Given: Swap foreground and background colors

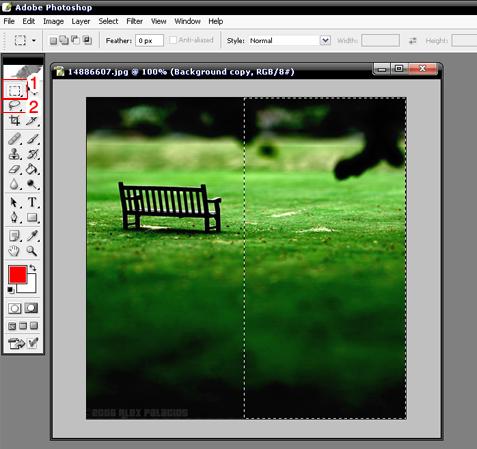Looking at the screenshot, I should pos(33,268).
